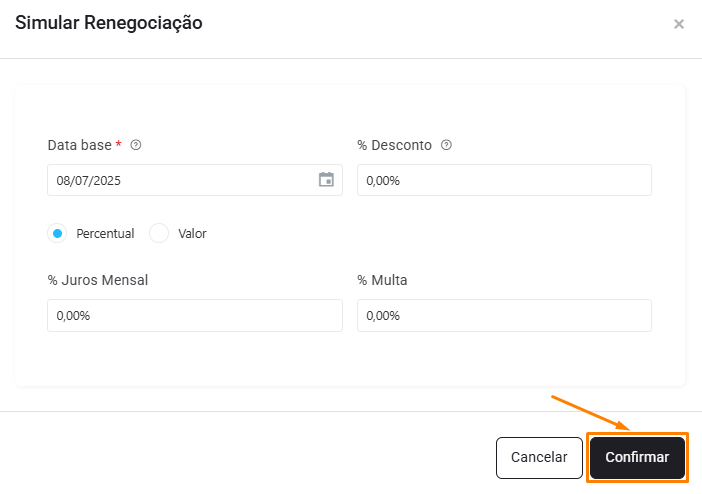Focus the Data base date field
This screenshot has height=494, width=702.
195,180
